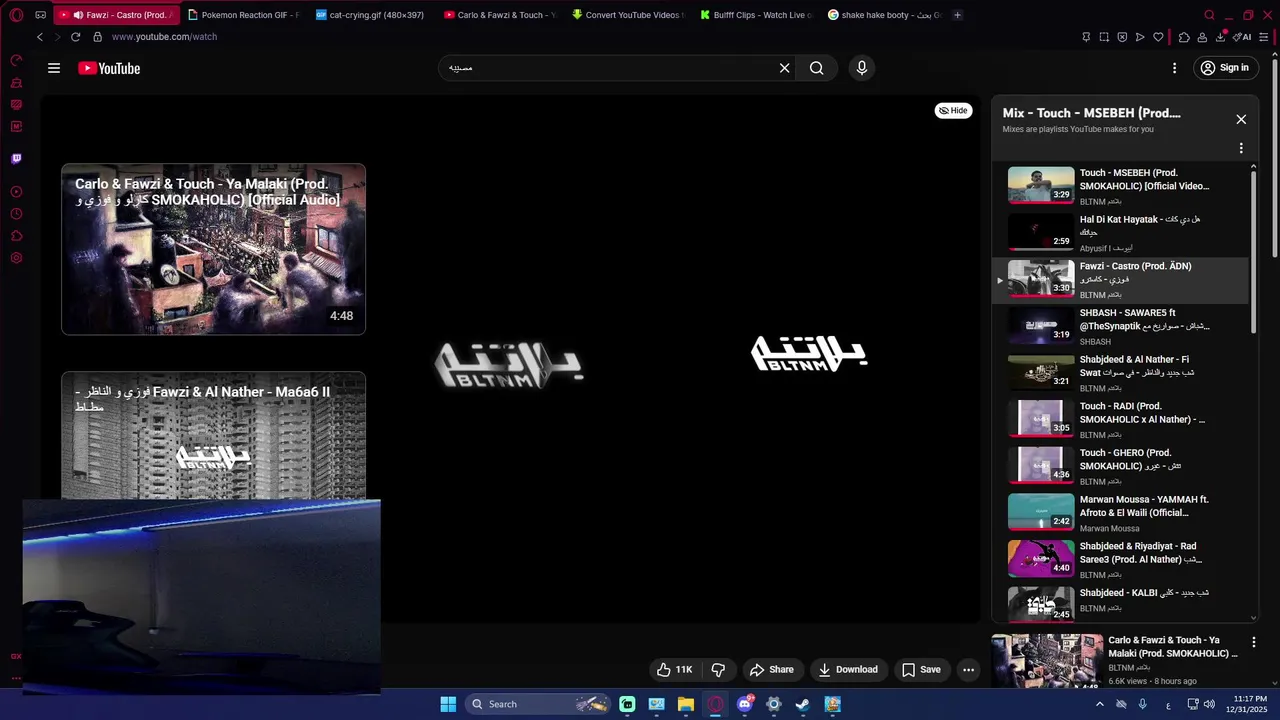Go back in browser history
Image resolution: width=1280 pixels, height=720 pixels.
tap(40, 37)
